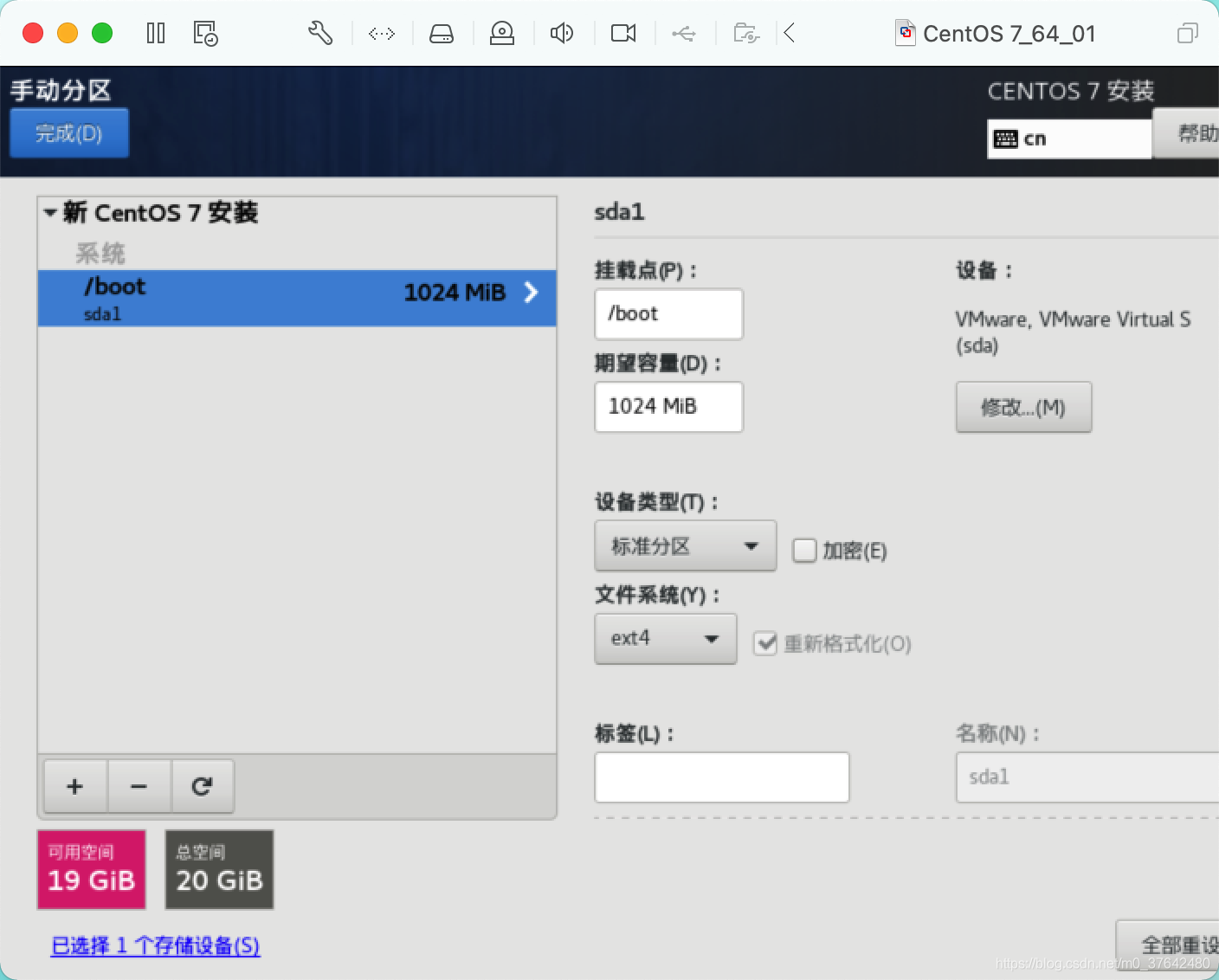Click the snapshot icon in the VMware toolbar
Image resolution: width=1219 pixels, height=980 pixels.
click(205, 34)
